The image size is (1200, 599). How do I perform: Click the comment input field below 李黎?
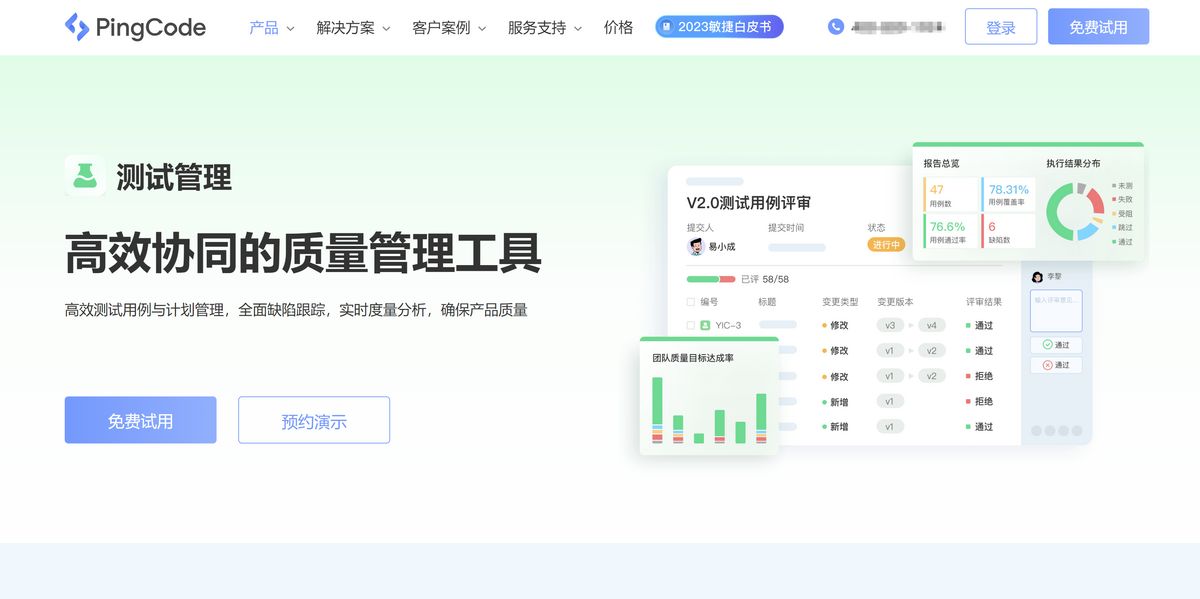tap(1057, 311)
